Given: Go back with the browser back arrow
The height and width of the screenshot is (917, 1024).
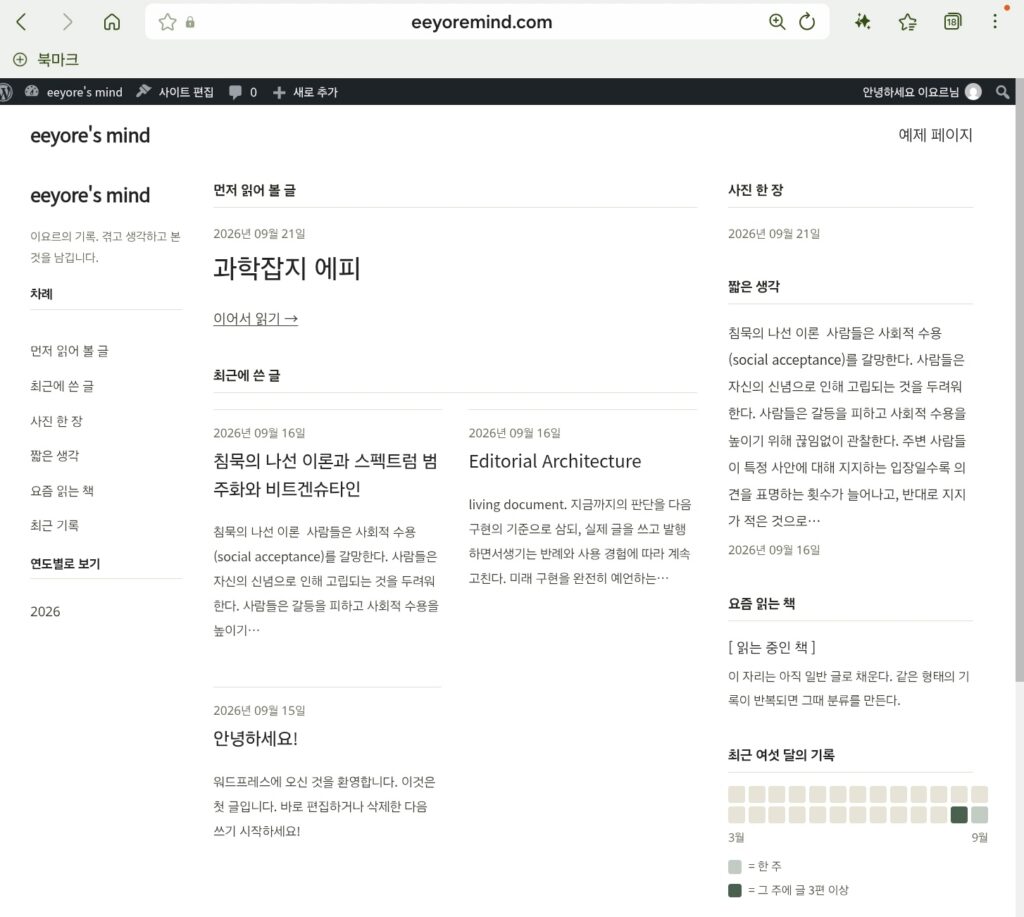Looking at the screenshot, I should pyautogui.click(x=22, y=22).
